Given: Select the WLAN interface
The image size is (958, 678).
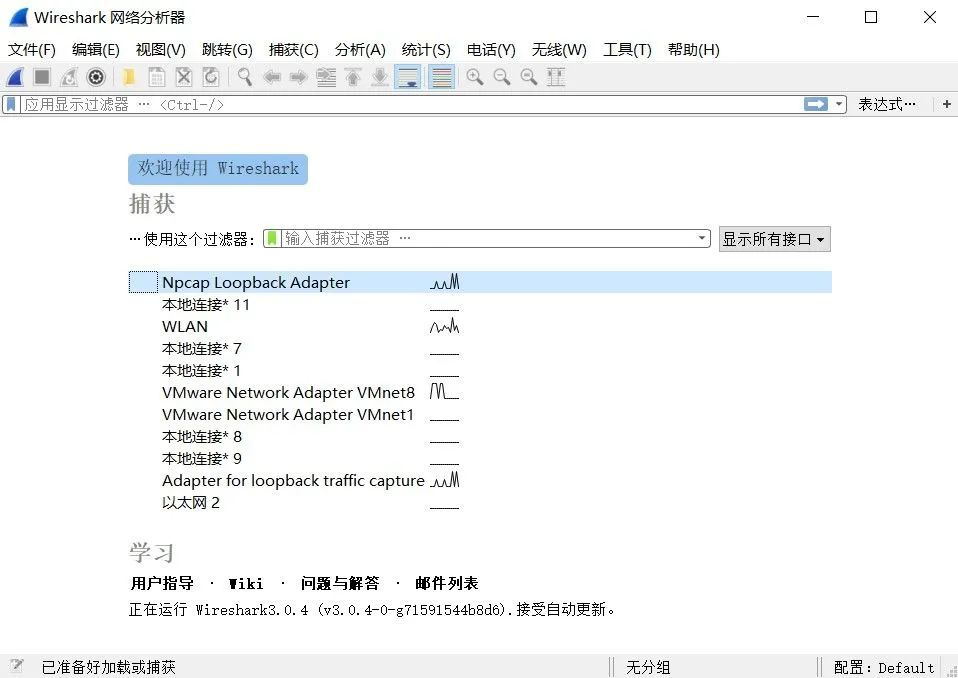Looking at the screenshot, I should (x=480, y=326).
